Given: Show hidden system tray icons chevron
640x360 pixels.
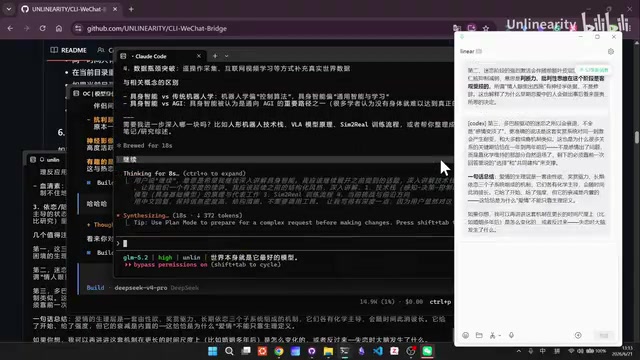Looking at the screenshot, I should pyautogui.click(x=519, y=351).
